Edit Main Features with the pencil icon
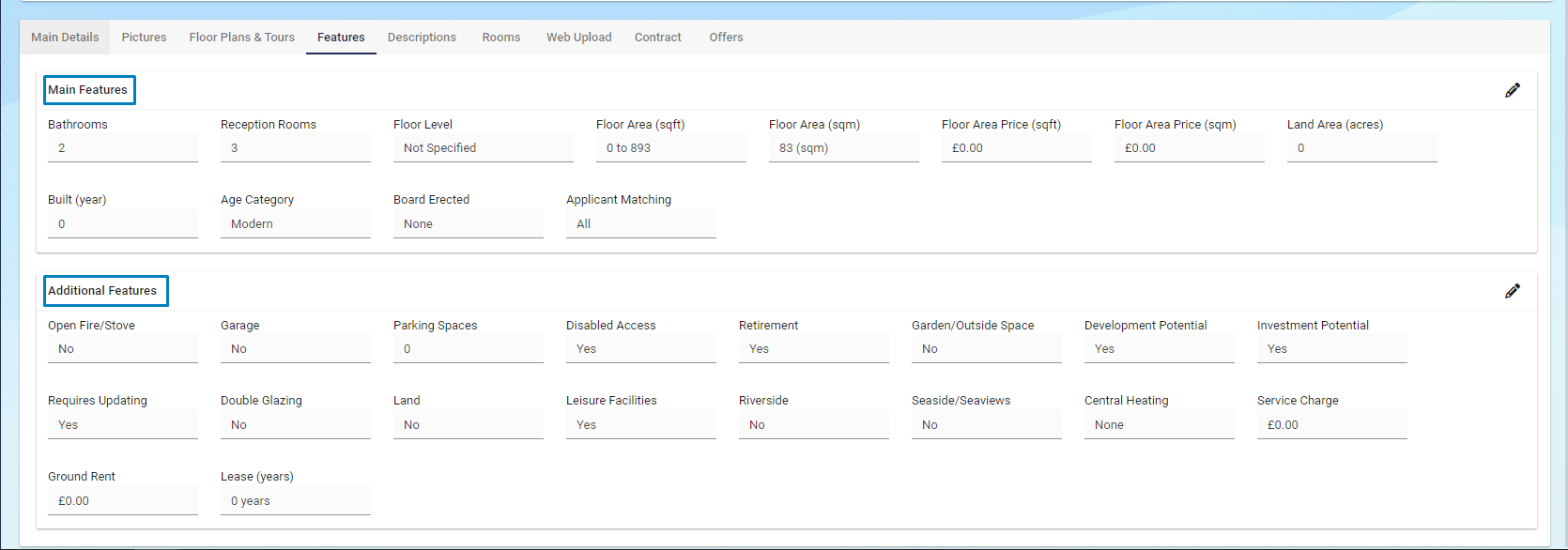Image resolution: width=1568 pixels, height=550 pixels. click(1512, 90)
